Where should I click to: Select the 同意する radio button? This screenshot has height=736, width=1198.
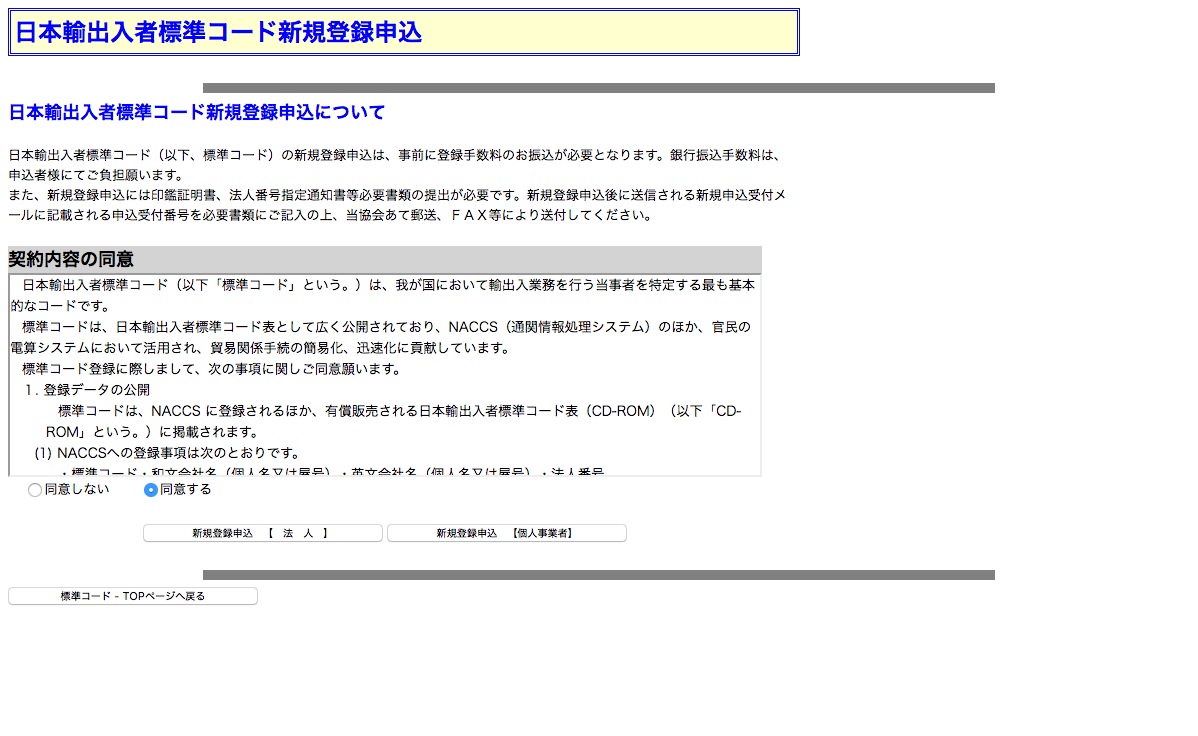tap(151, 490)
